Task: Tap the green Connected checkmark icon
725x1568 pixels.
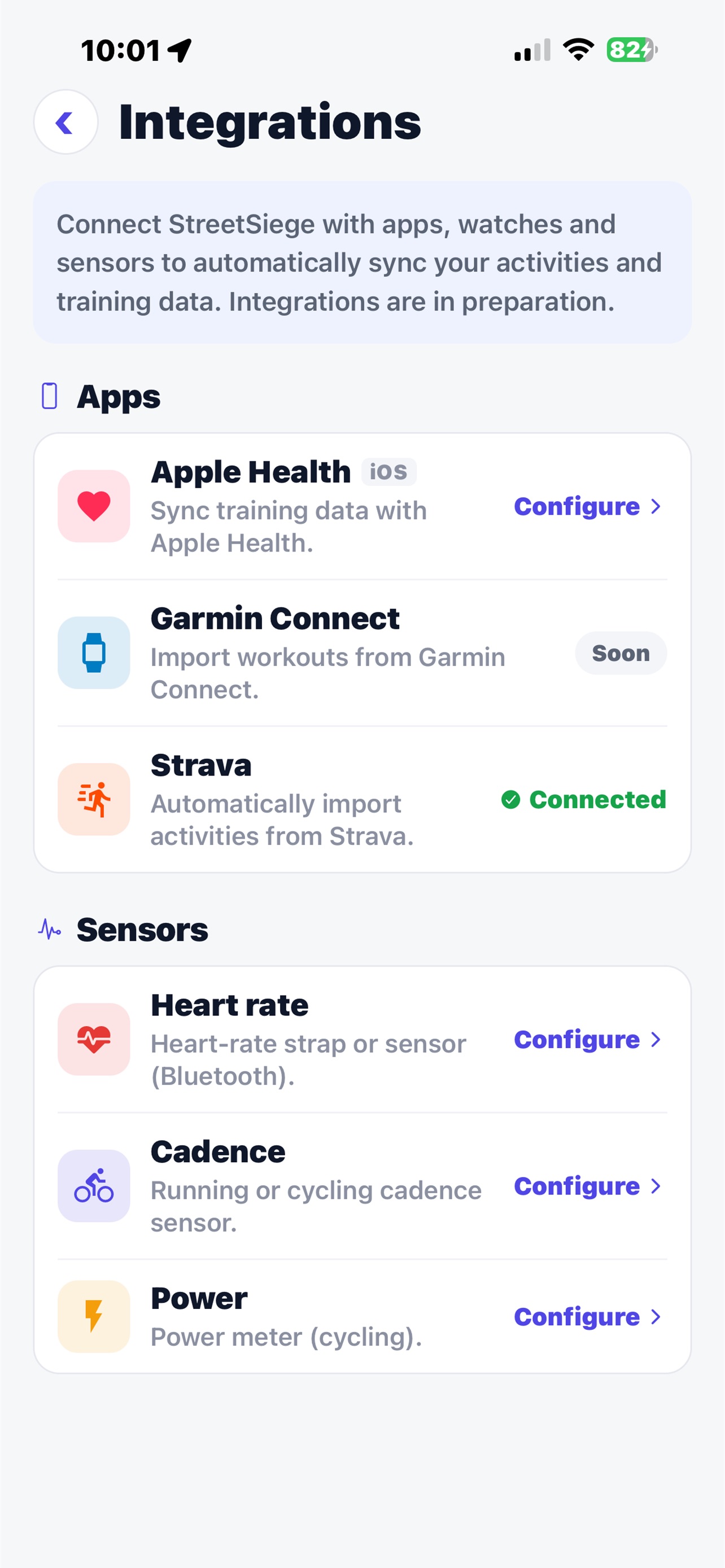Action: click(511, 800)
